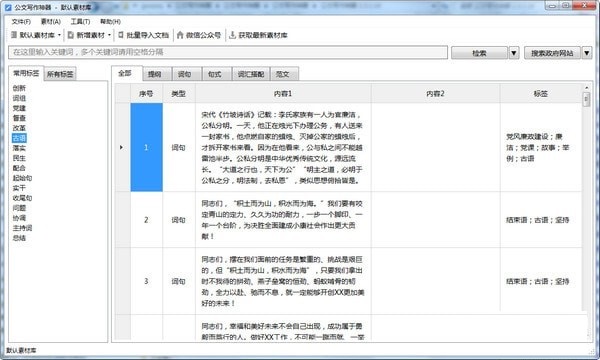Select the 序号 cell 3
This screenshot has height=360, width=600.
click(x=146, y=281)
